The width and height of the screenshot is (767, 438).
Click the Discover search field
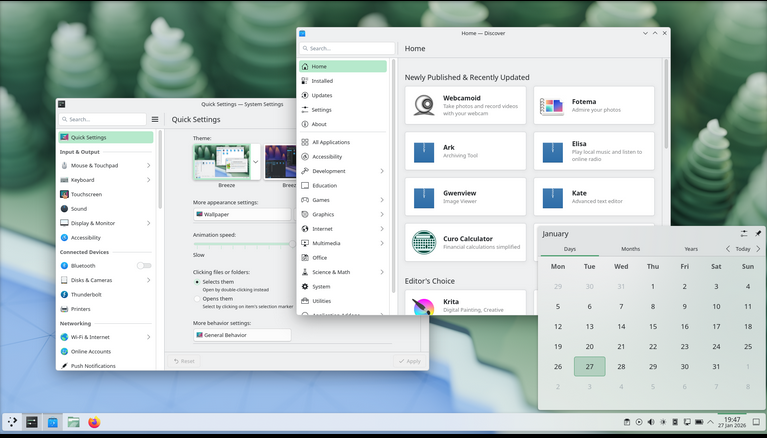pos(347,48)
